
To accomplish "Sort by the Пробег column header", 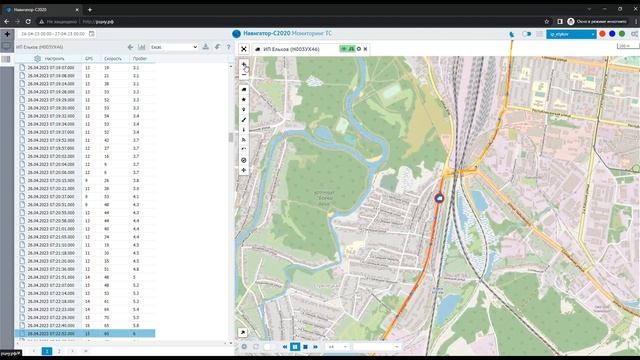I will pyautogui.click(x=140, y=59).
